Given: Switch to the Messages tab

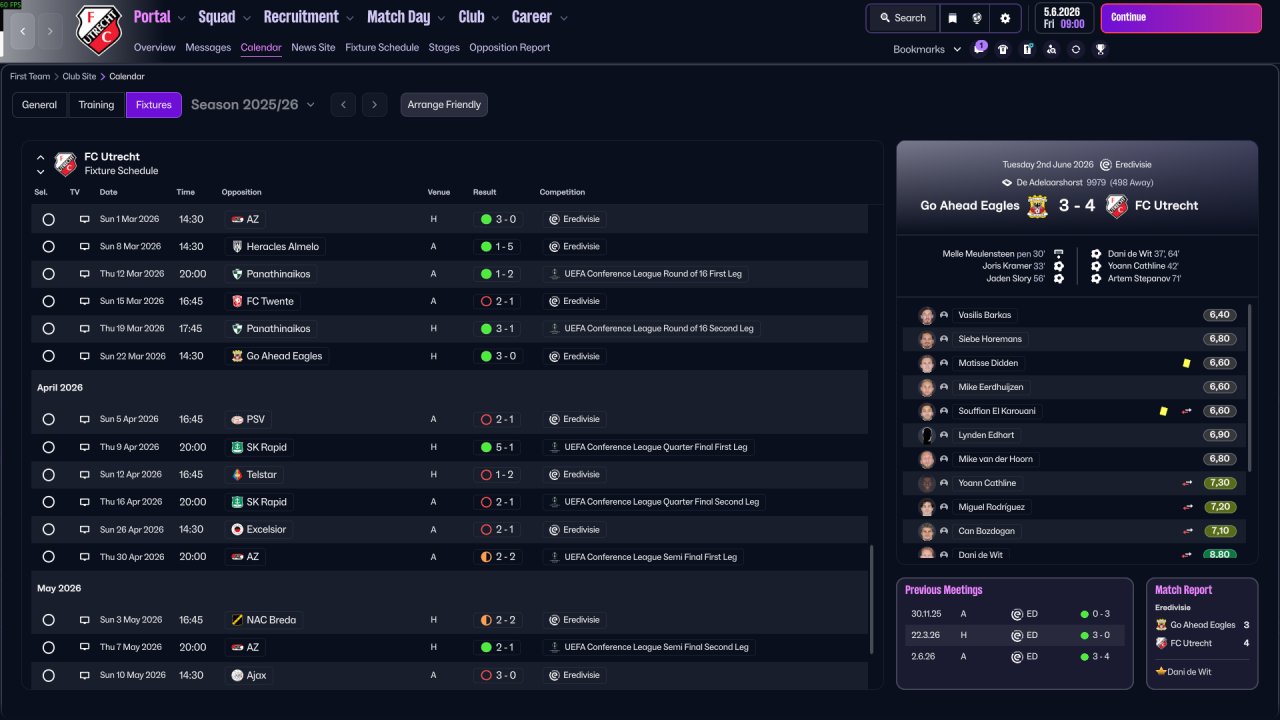Looking at the screenshot, I should [x=208, y=48].
